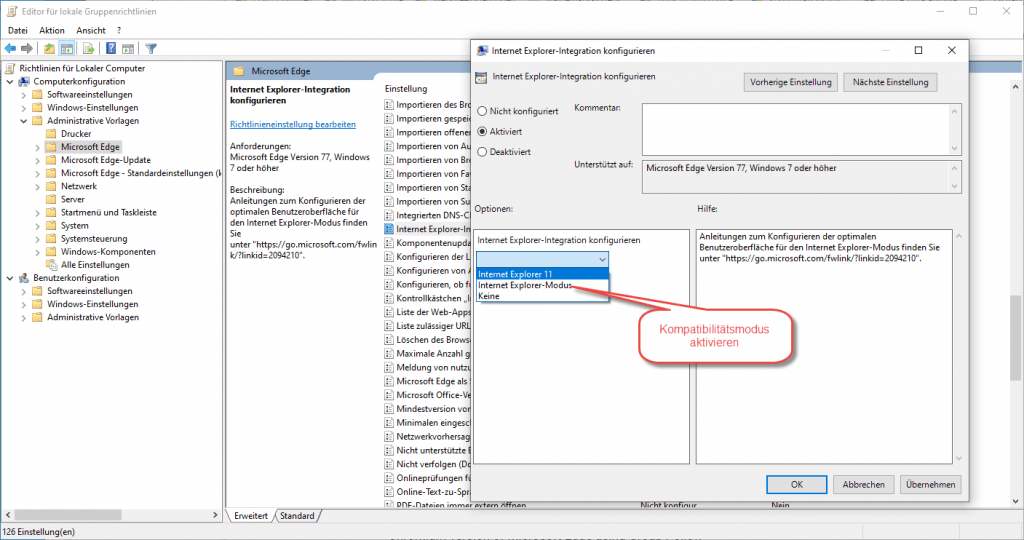Open the blue help toolbar icon

coord(111,48)
